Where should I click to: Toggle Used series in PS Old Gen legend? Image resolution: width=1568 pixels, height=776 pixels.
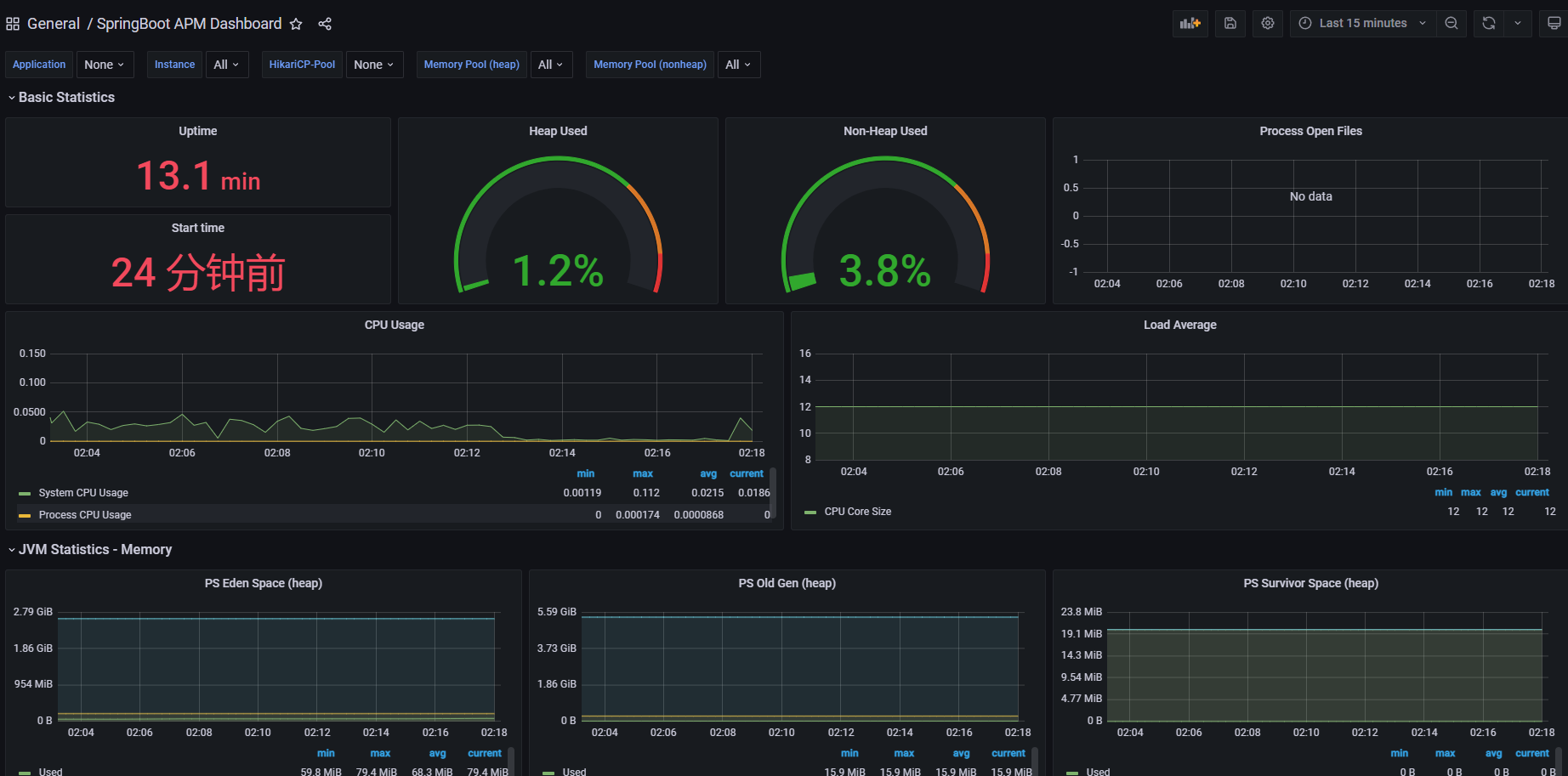pyautogui.click(x=574, y=772)
